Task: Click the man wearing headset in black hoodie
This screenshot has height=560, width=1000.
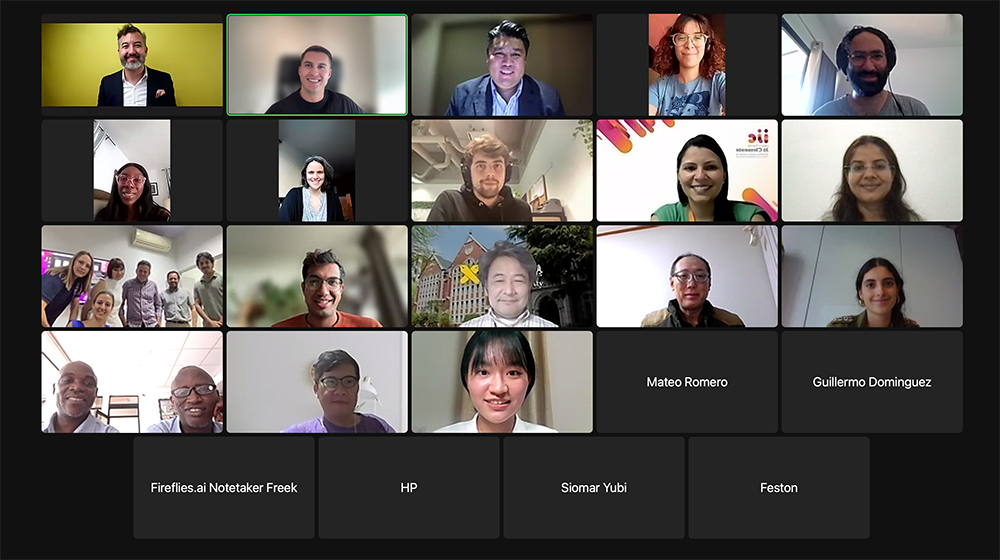Action: tap(502, 170)
